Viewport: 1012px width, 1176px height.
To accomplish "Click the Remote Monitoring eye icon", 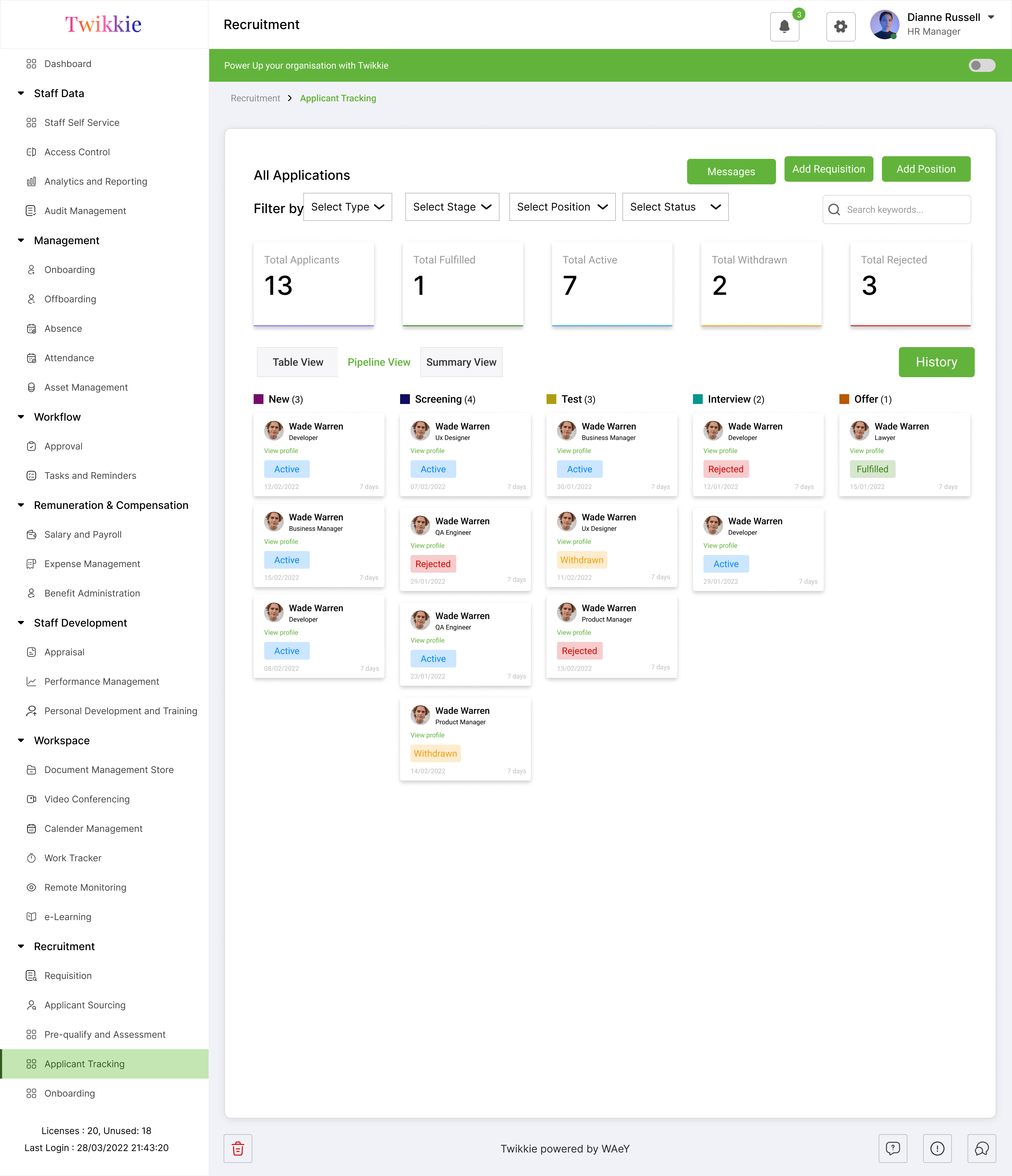I will click(x=32, y=887).
